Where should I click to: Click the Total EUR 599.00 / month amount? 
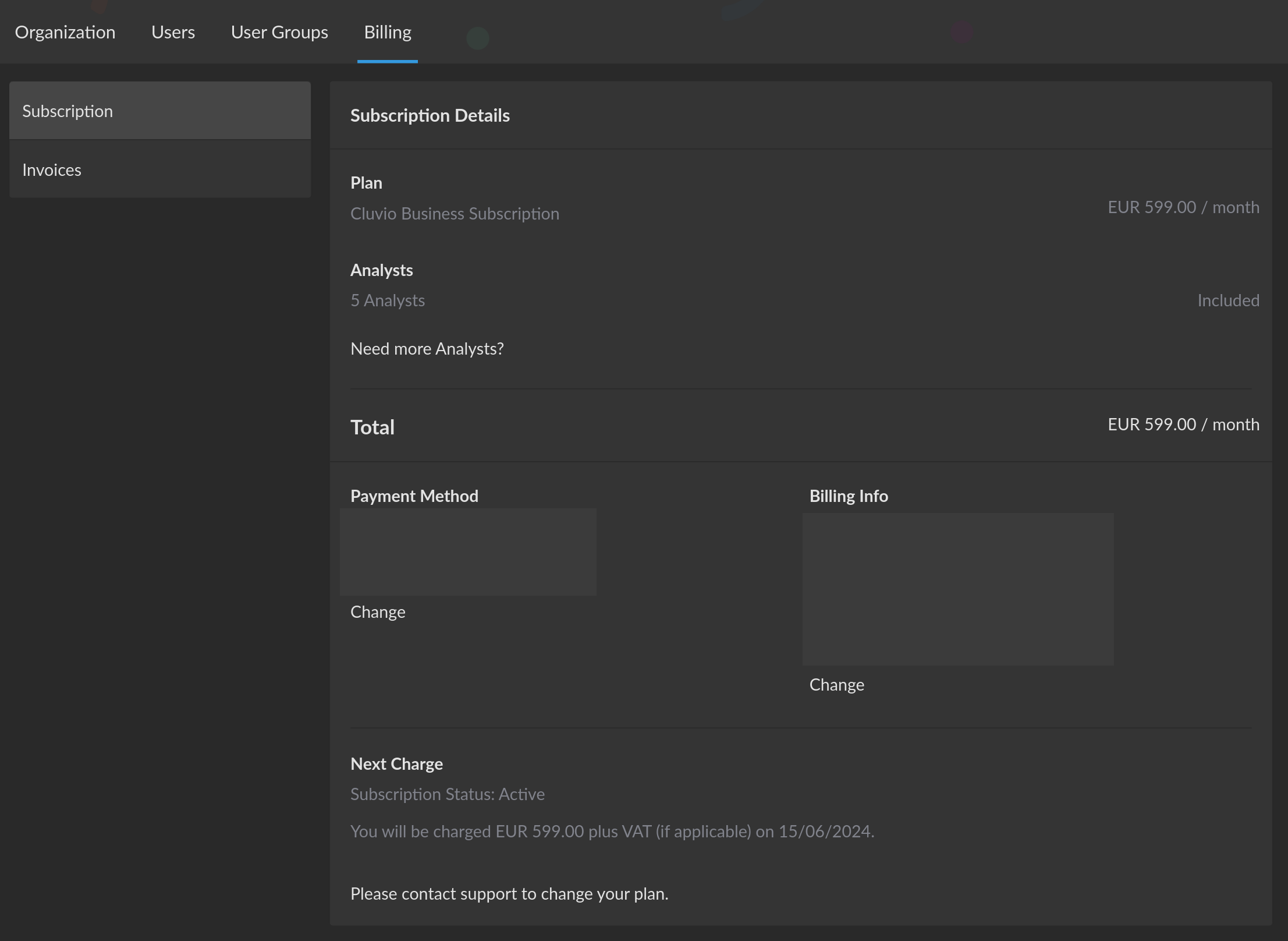click(1183, 424)
